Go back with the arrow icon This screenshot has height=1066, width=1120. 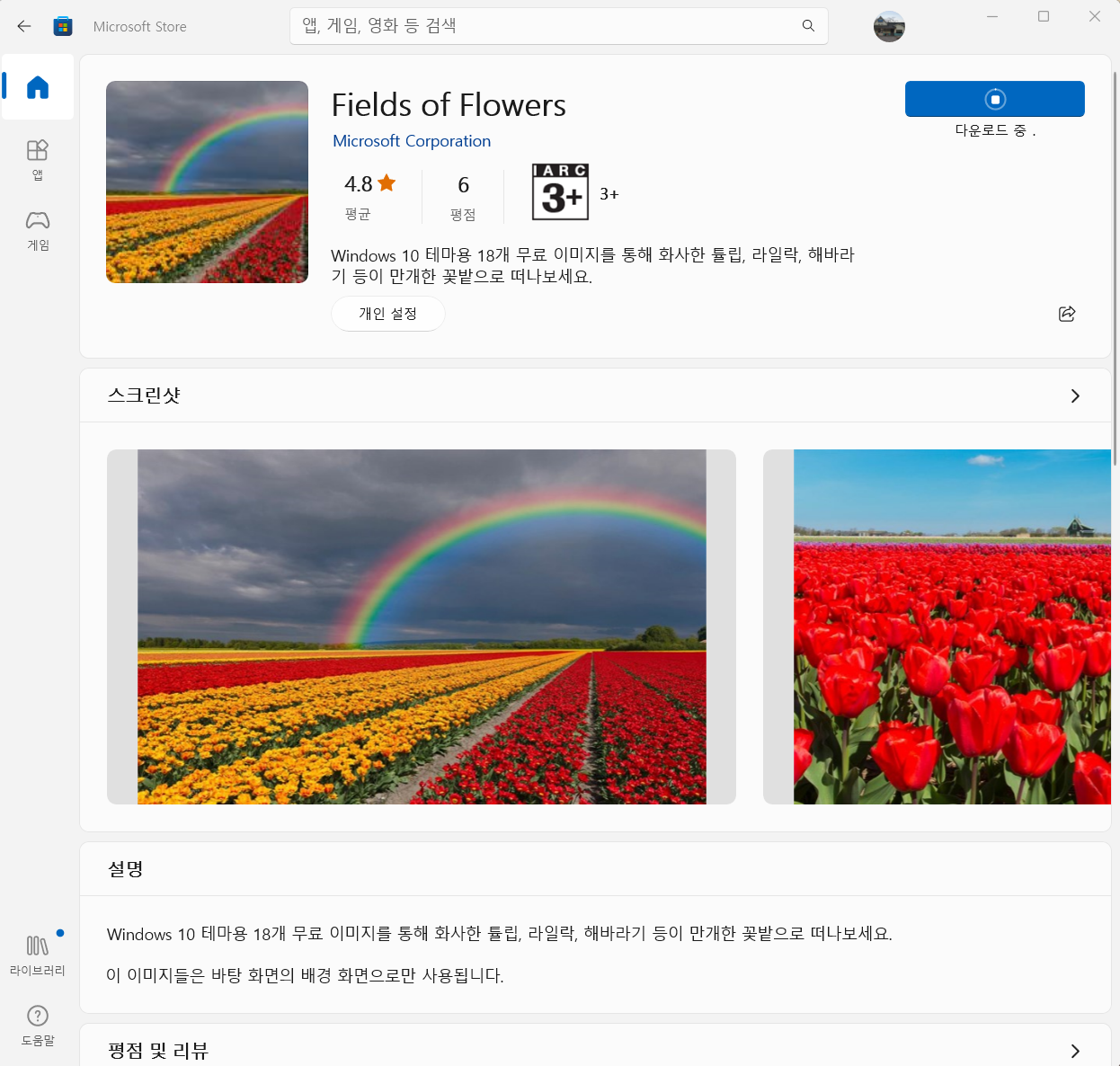pyautogui.click(x=24, y=26)
